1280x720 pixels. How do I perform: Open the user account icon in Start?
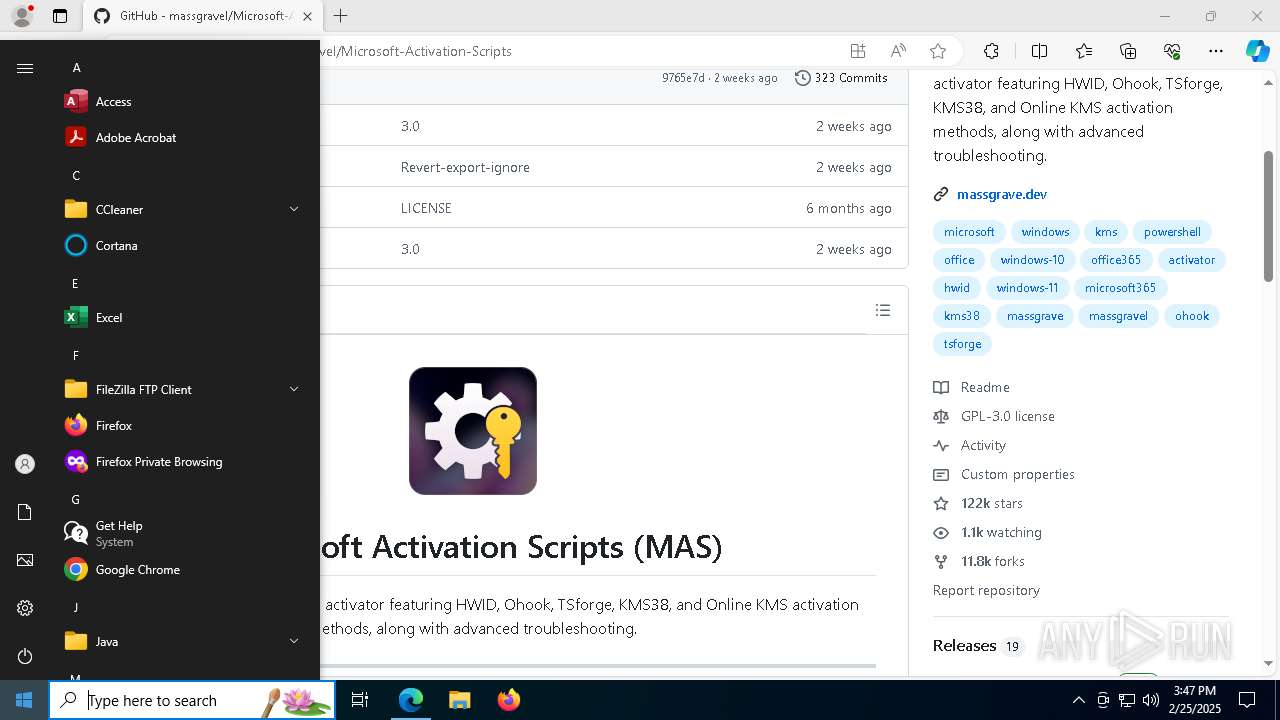(25, 464)
